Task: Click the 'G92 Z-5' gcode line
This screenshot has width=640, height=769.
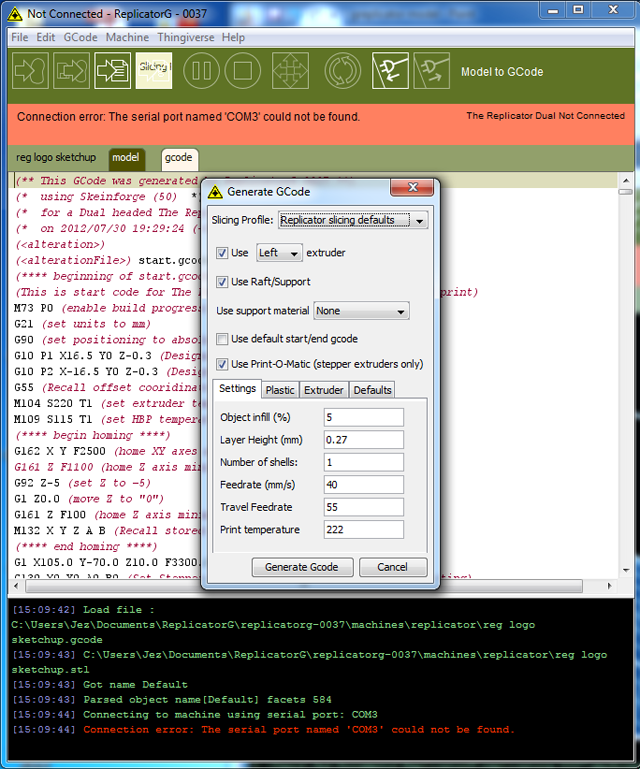Action: click(82, 483)
